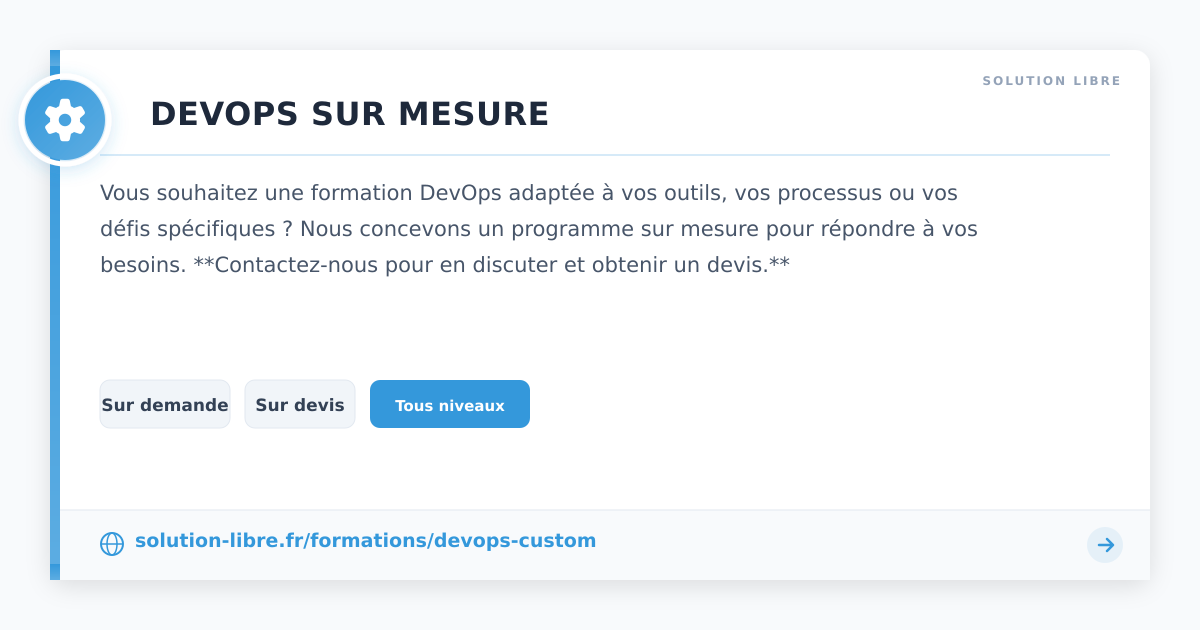Select the "Sur devis" tag
The width and height of the screenshot is (1200, 630).
(x=300, y=404)
